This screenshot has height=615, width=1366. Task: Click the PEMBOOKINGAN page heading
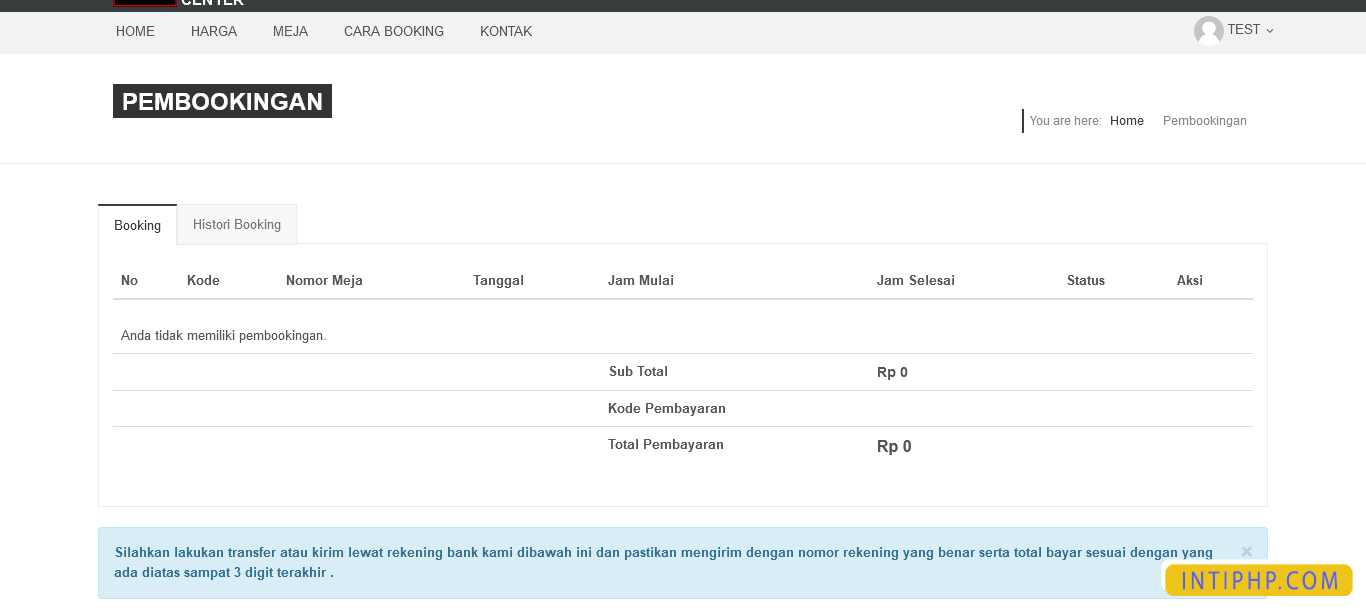click(x=222, y=101)
